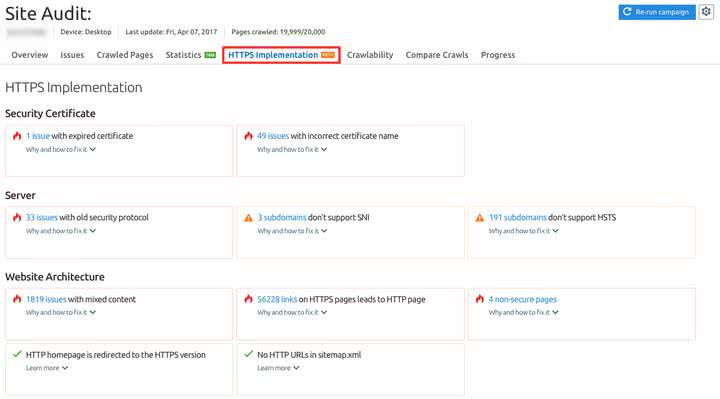Open the Crawled Pages tab
Screen dimensions: 720x399
coord(125,55)
